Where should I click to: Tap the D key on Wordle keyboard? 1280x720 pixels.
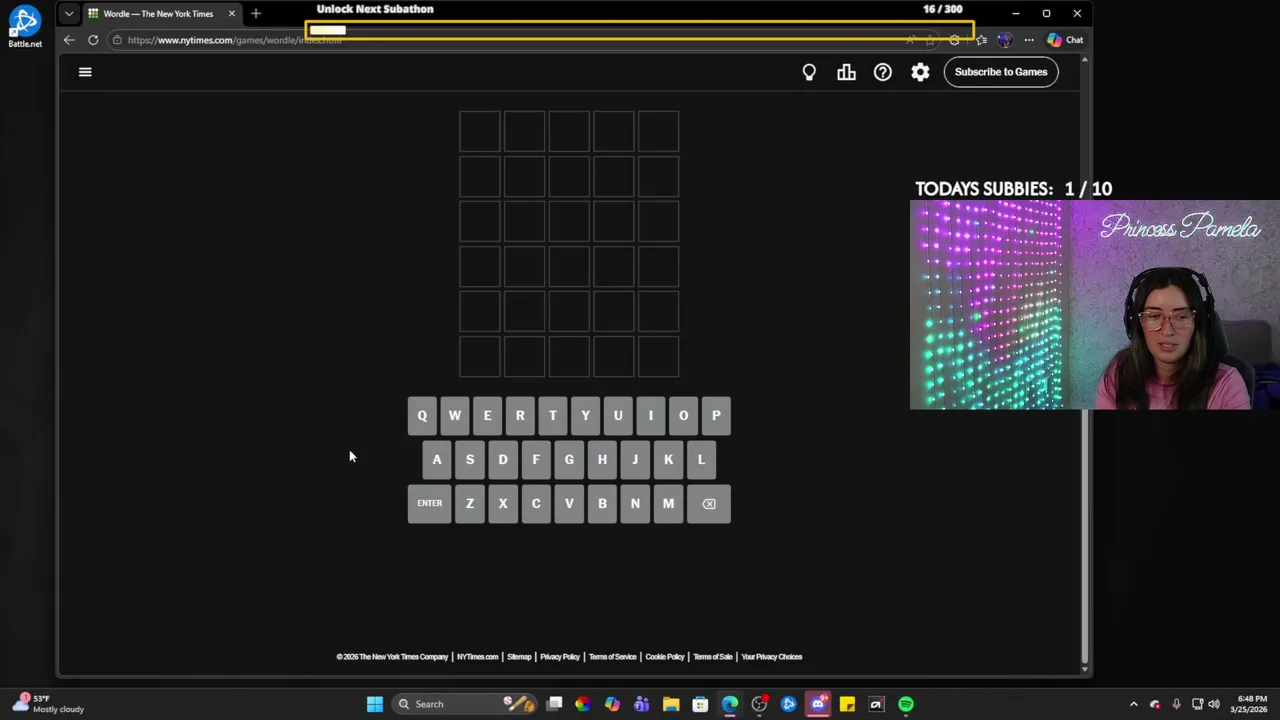coord(503,460)
